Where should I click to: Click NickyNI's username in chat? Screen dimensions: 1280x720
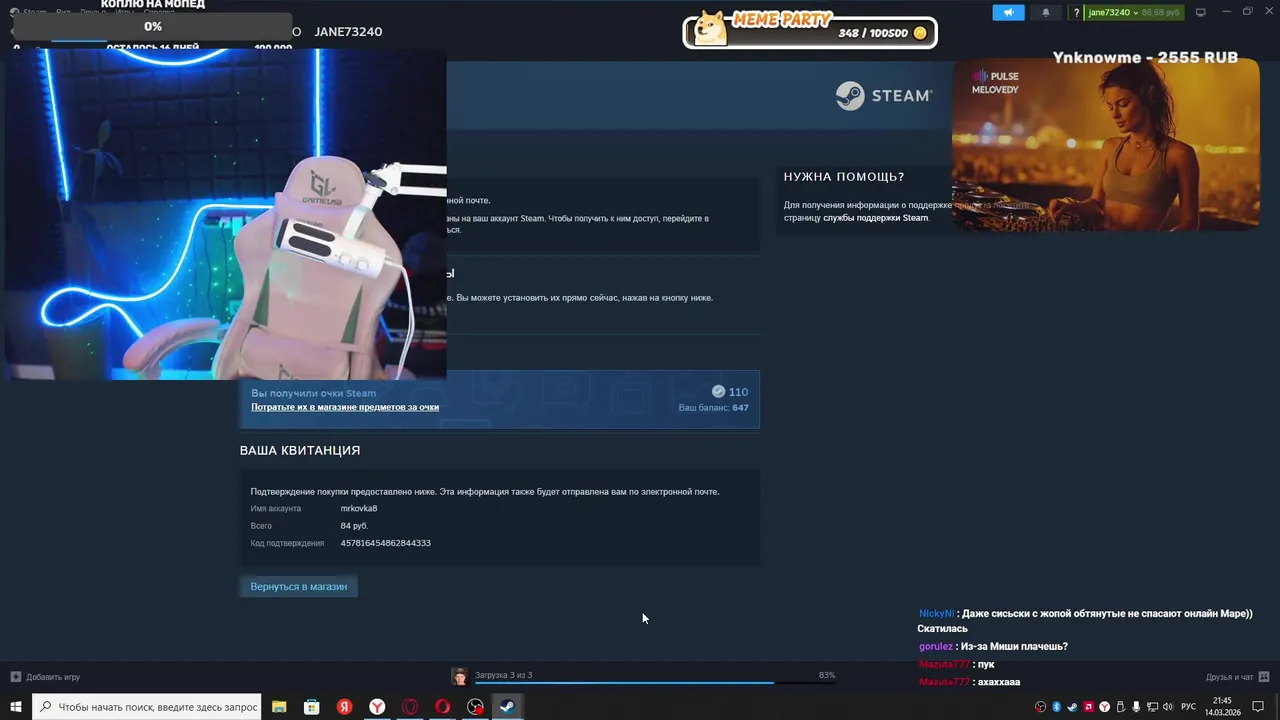936,614
